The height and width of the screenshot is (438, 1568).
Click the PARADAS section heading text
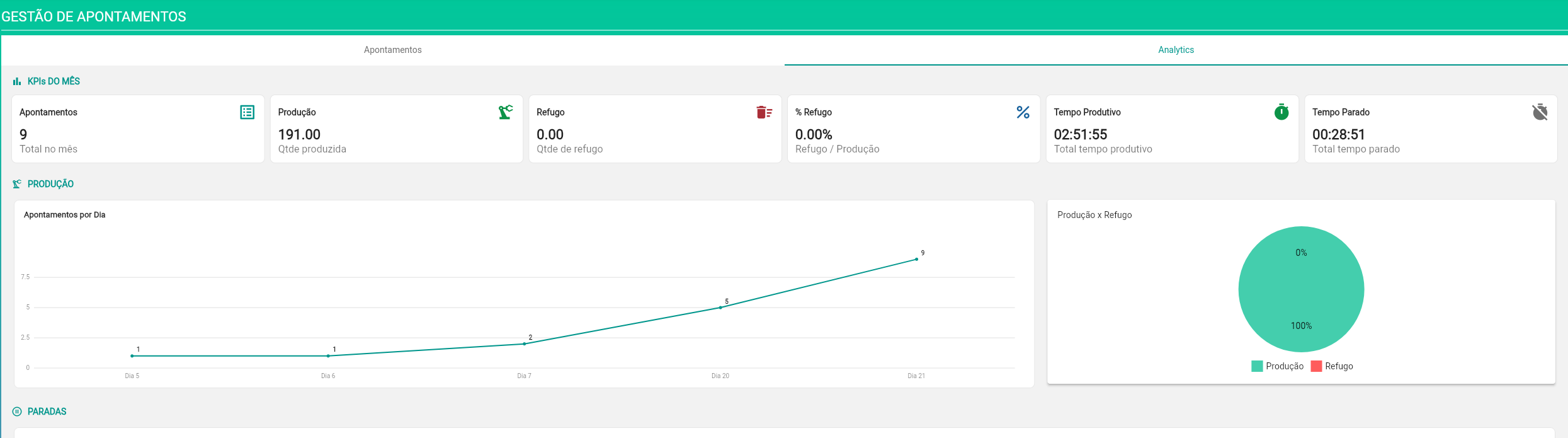(x=47, y=412)
